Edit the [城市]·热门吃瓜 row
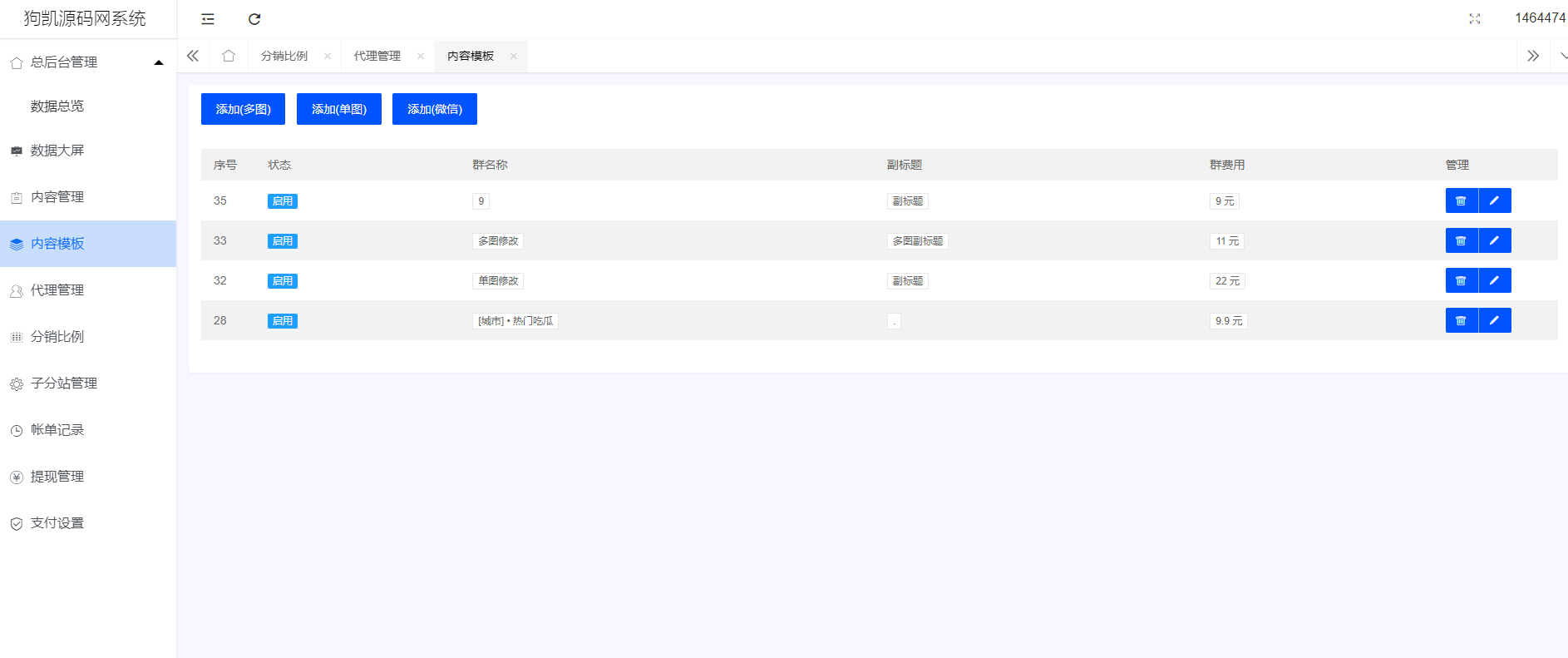The image size is (1568, 658). 1494,320
